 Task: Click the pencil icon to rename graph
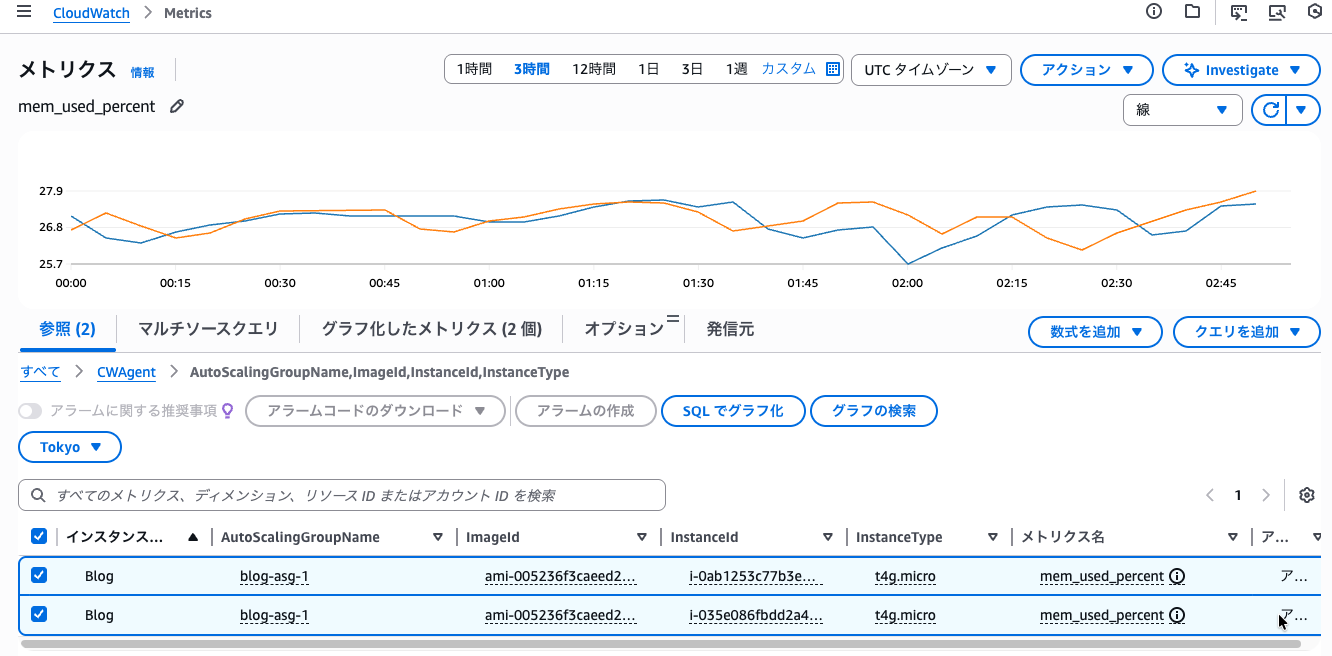click(177, 106)
